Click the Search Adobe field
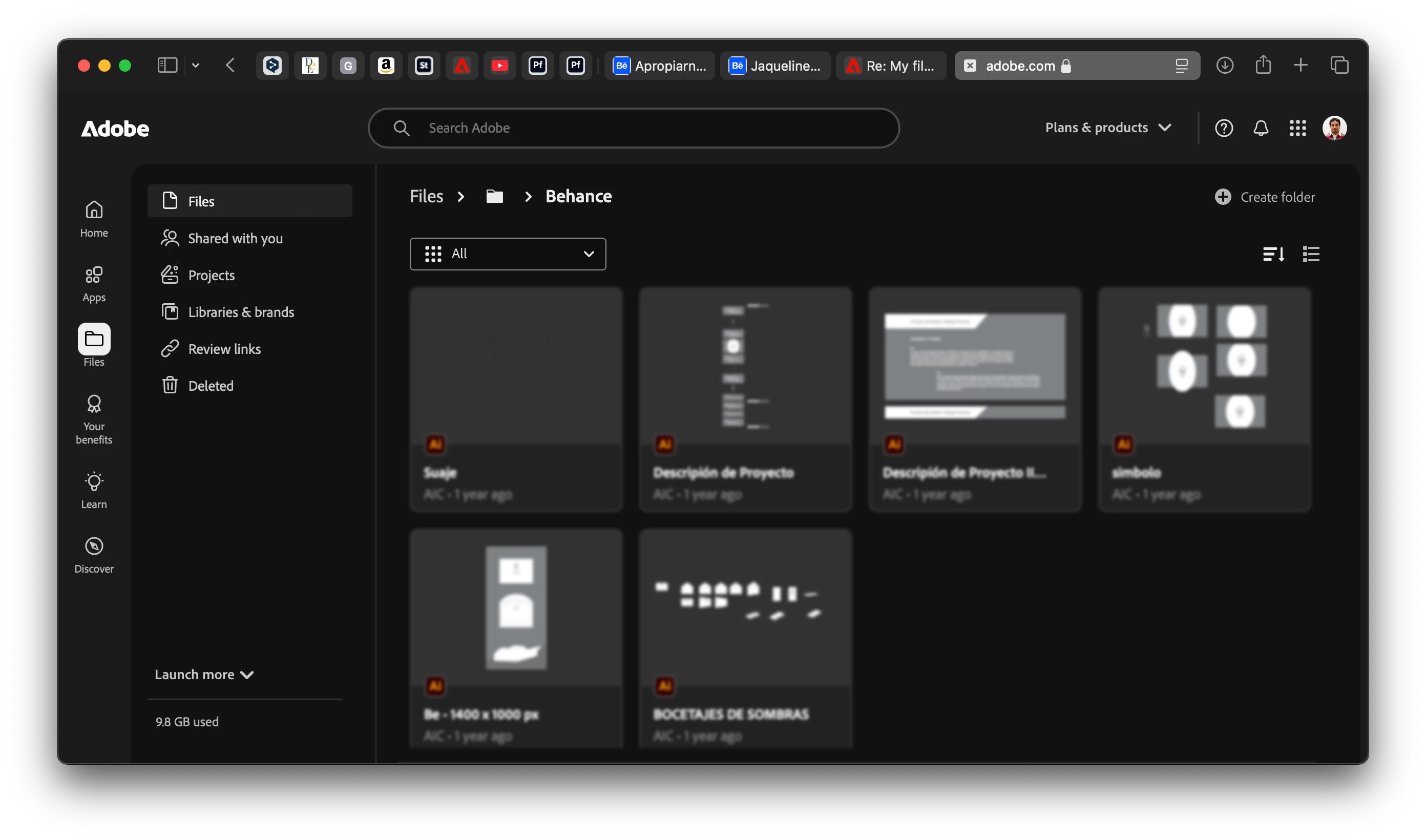 click(x=634, y=129)
